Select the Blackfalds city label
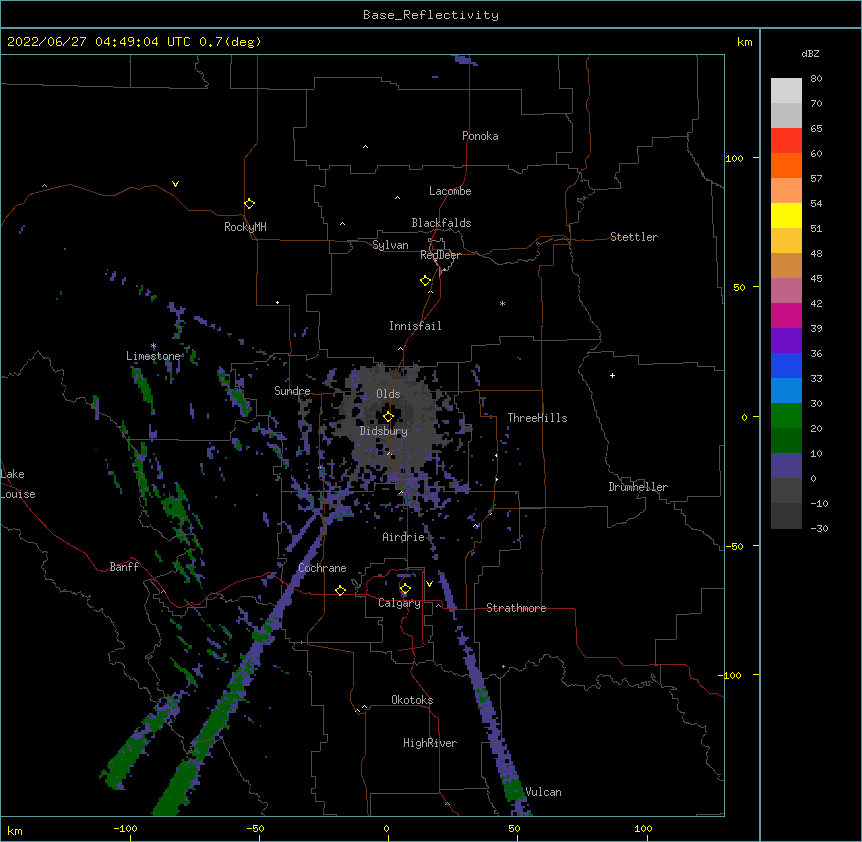 tap(441, 223)
